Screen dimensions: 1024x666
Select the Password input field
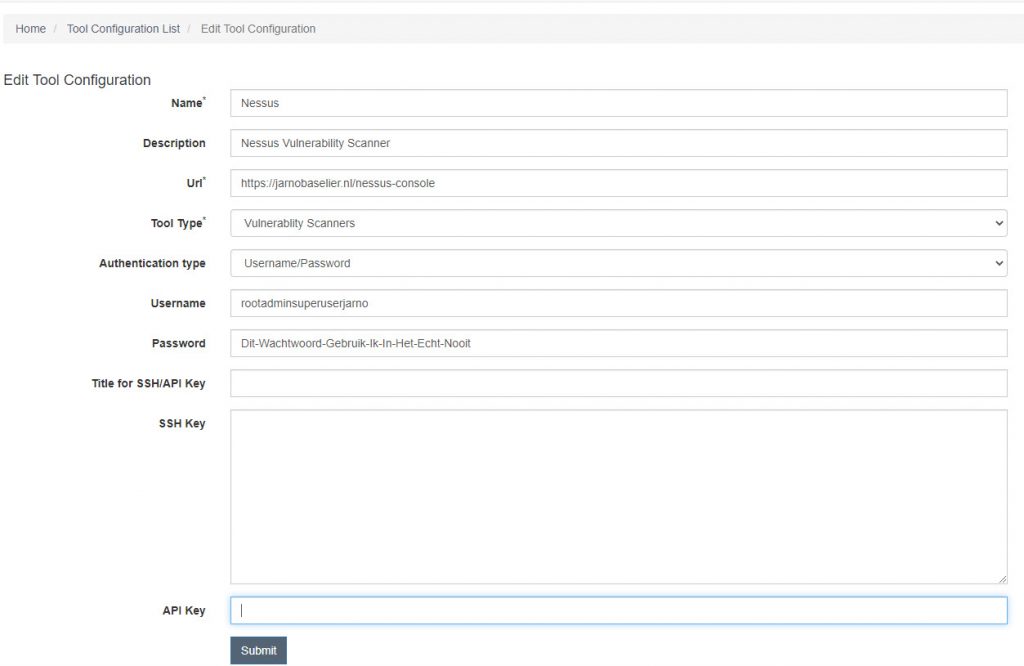click(618, 343)
